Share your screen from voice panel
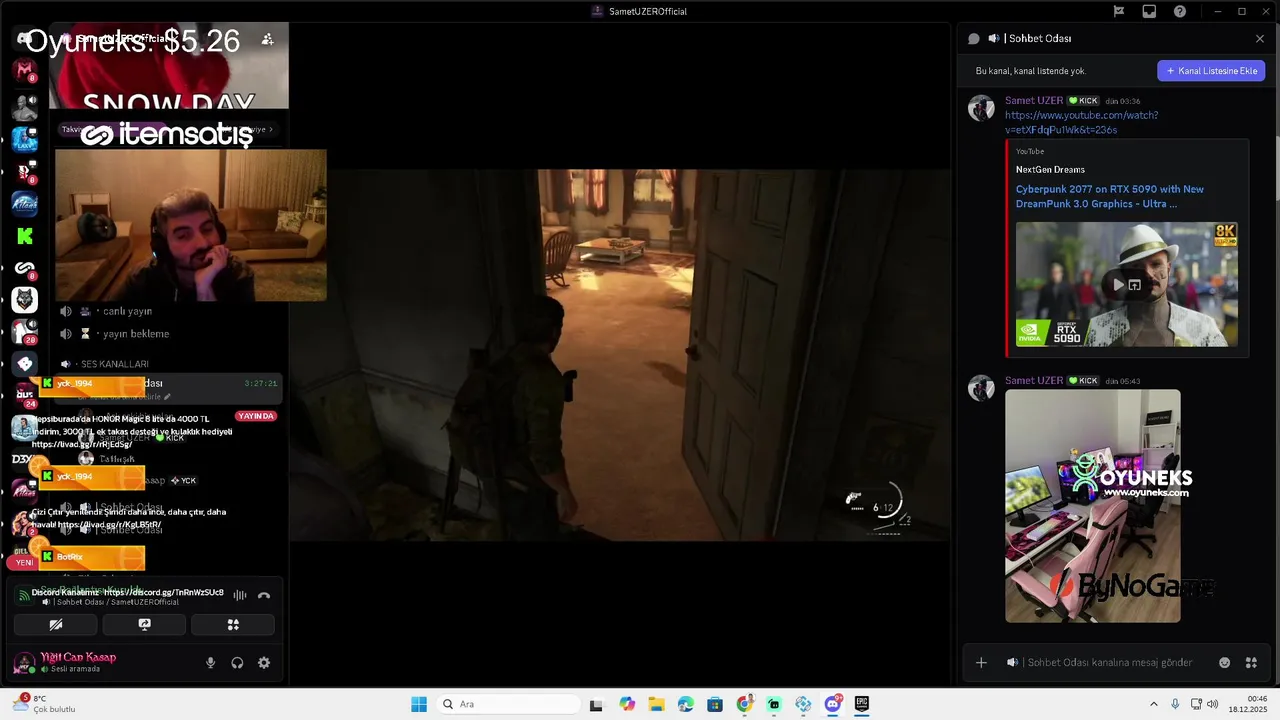Viewport: 1280px width, 720px height. 144,624
